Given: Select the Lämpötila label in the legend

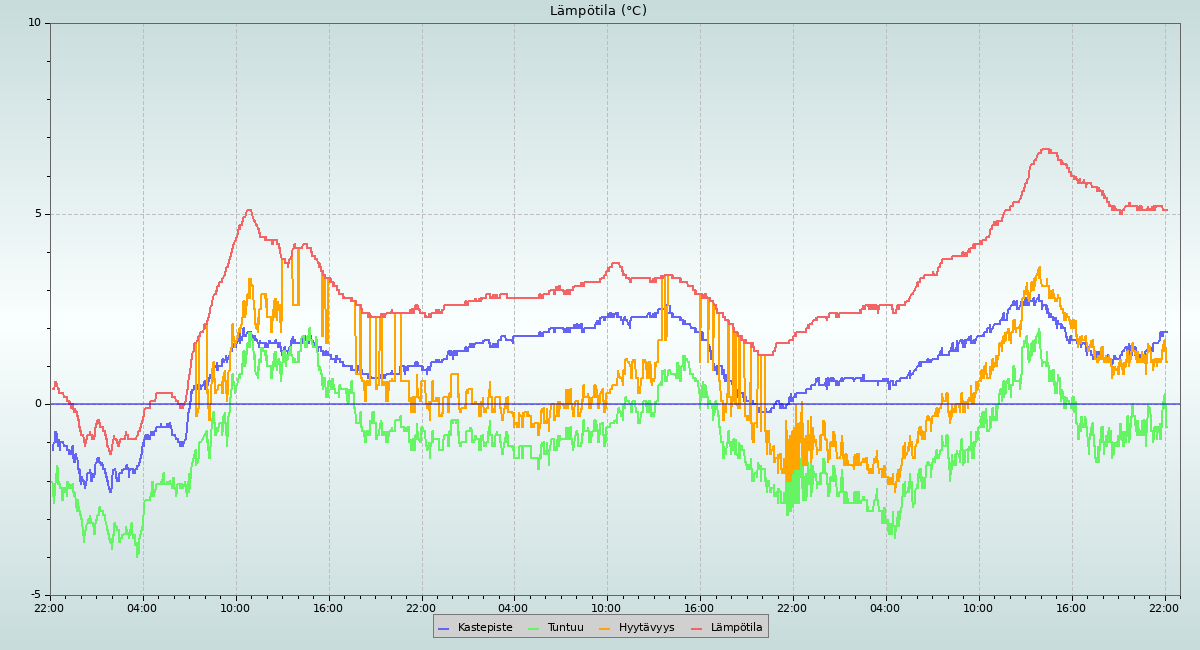Looking at the screenshot, I should 736,628.
